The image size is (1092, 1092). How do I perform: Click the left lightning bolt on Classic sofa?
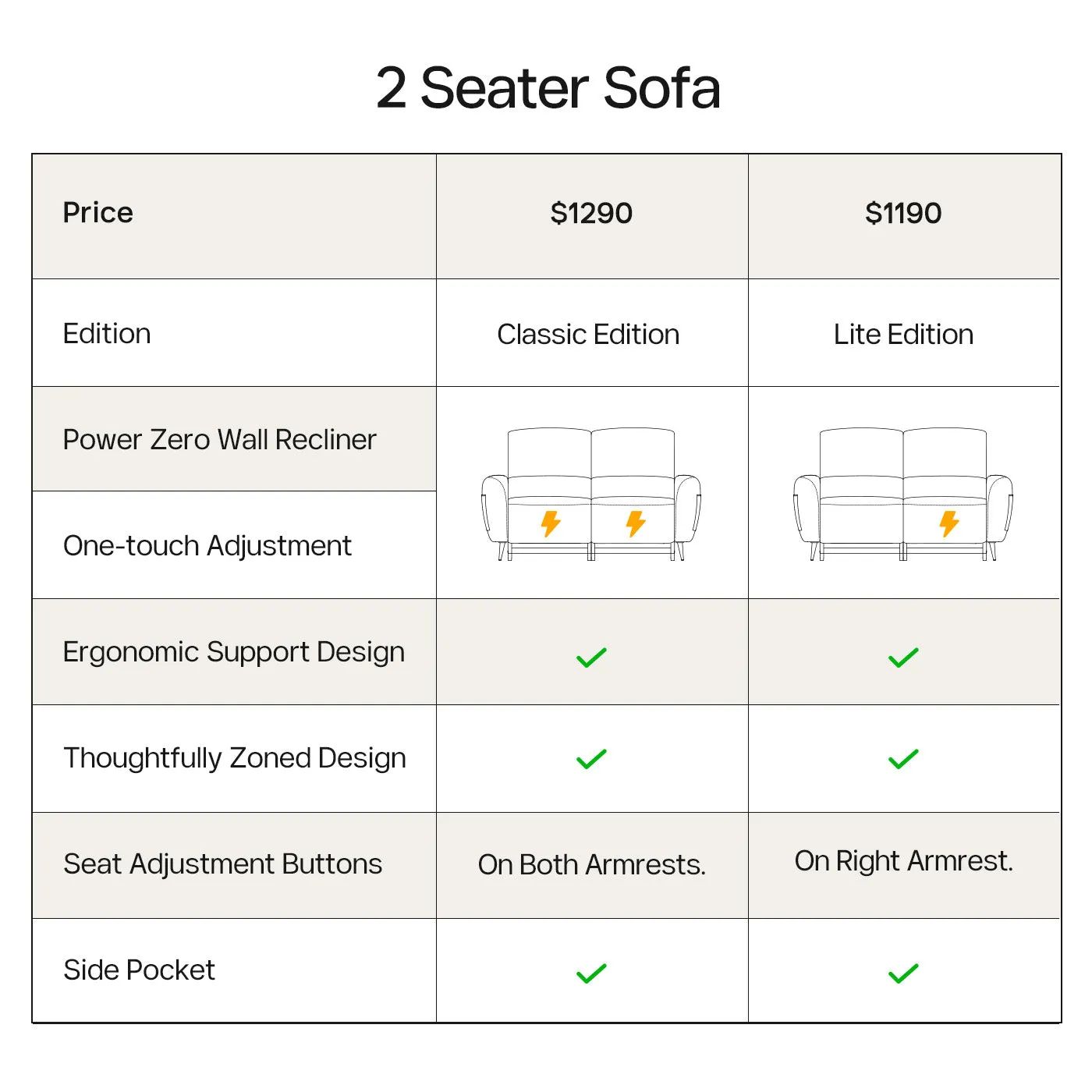click(551, 523)
